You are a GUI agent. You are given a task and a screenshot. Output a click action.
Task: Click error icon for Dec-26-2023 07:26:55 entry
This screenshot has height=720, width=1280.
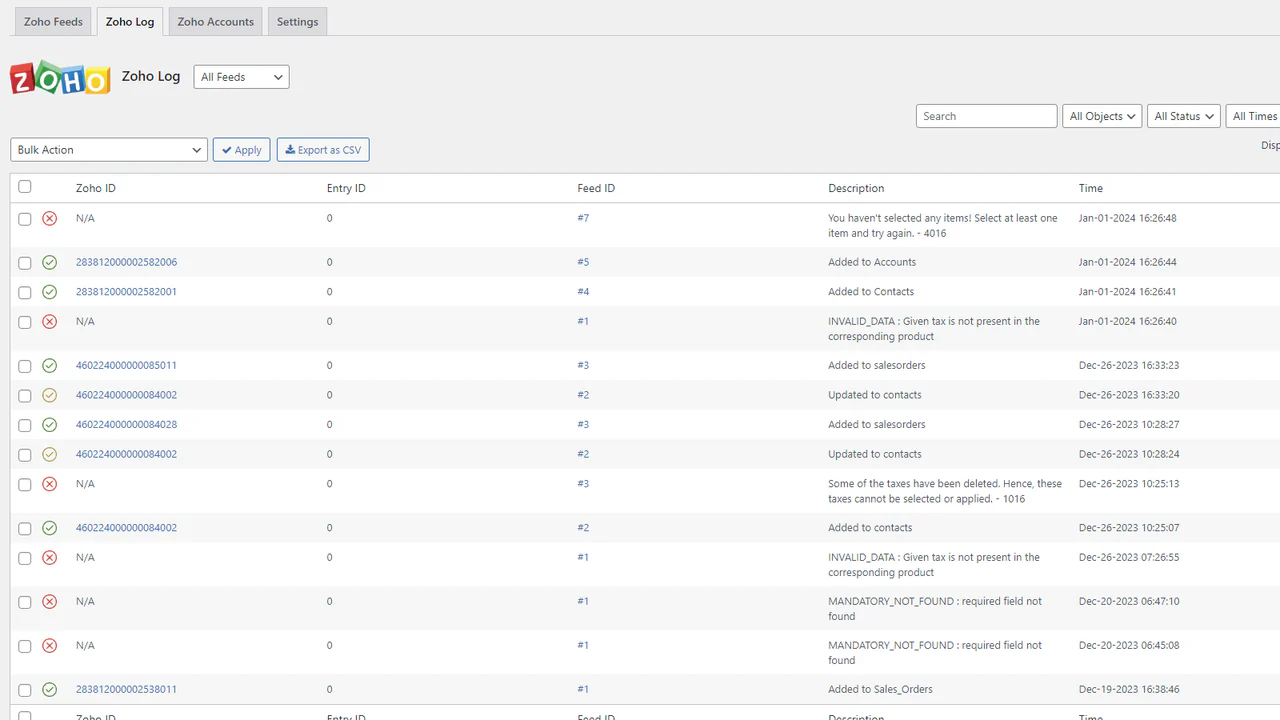click(x=50, y=557)
